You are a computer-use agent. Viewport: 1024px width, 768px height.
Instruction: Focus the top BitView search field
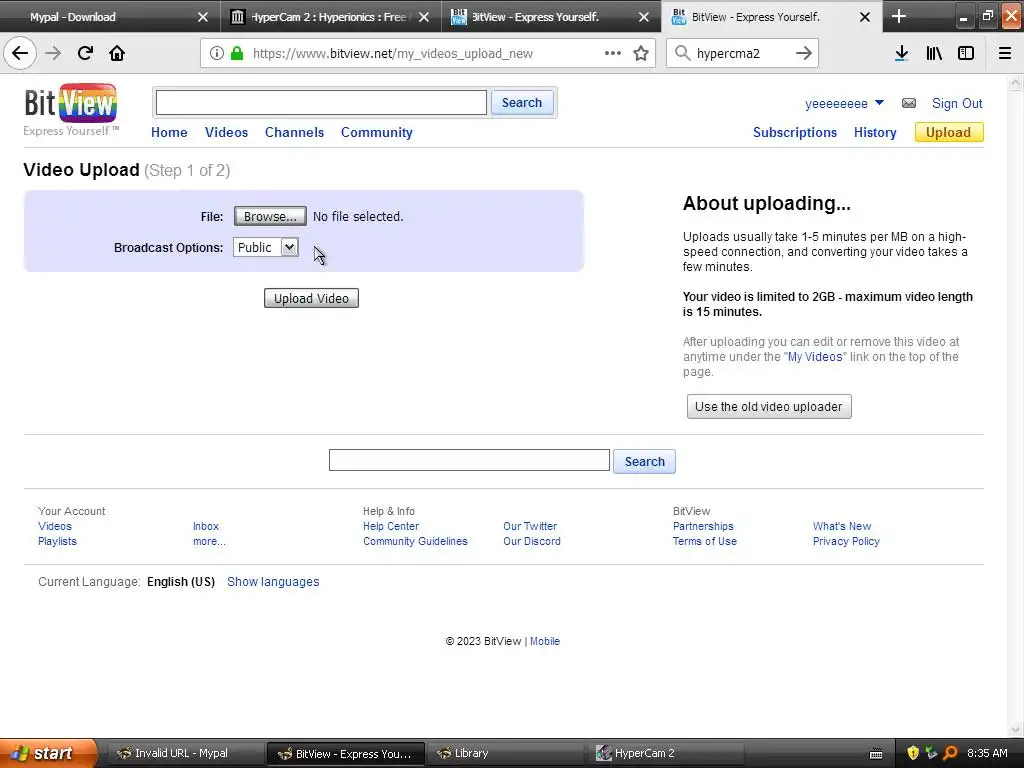click(321, 103)
